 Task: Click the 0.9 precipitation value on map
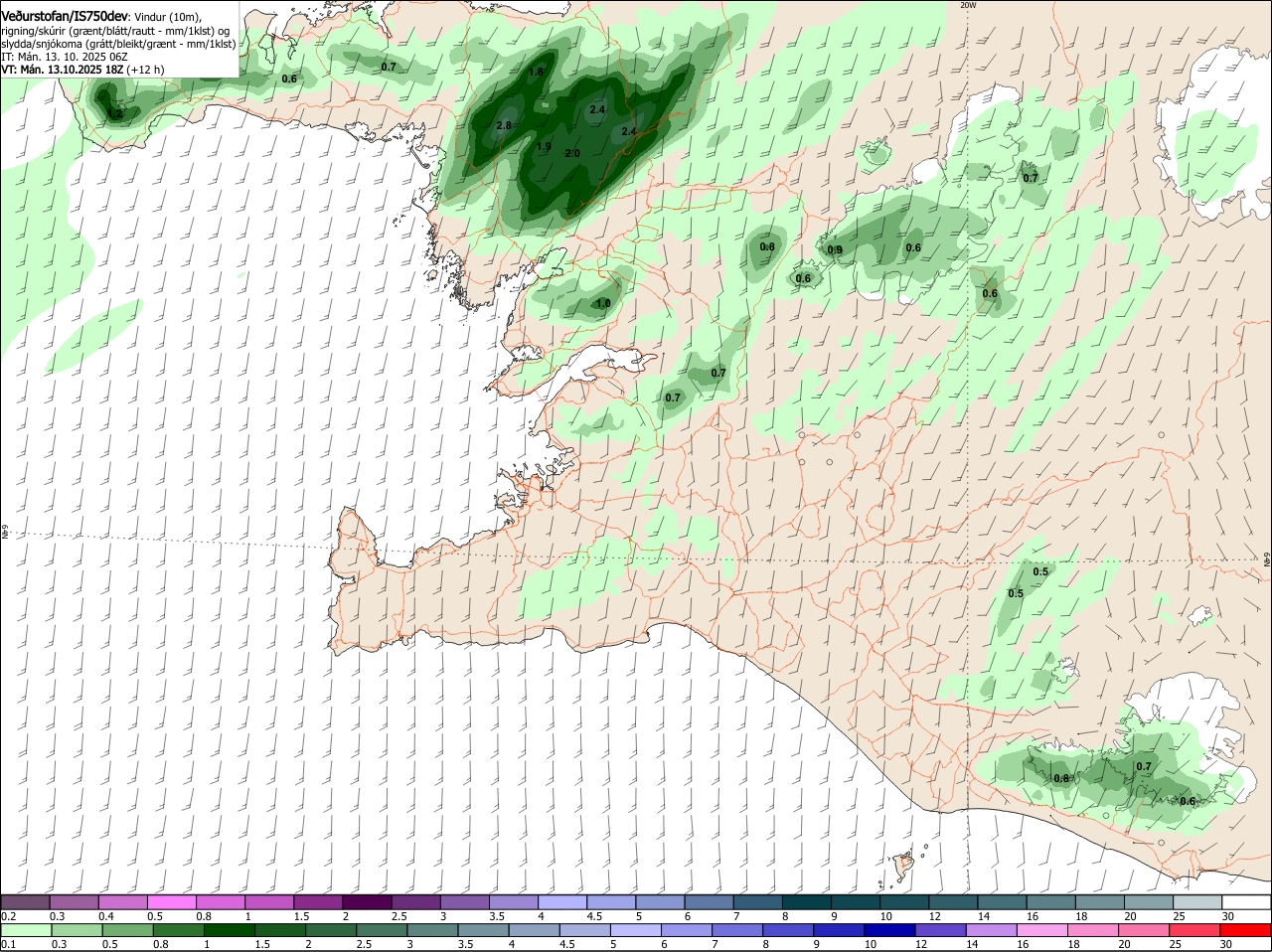click(x=835, y=249)
